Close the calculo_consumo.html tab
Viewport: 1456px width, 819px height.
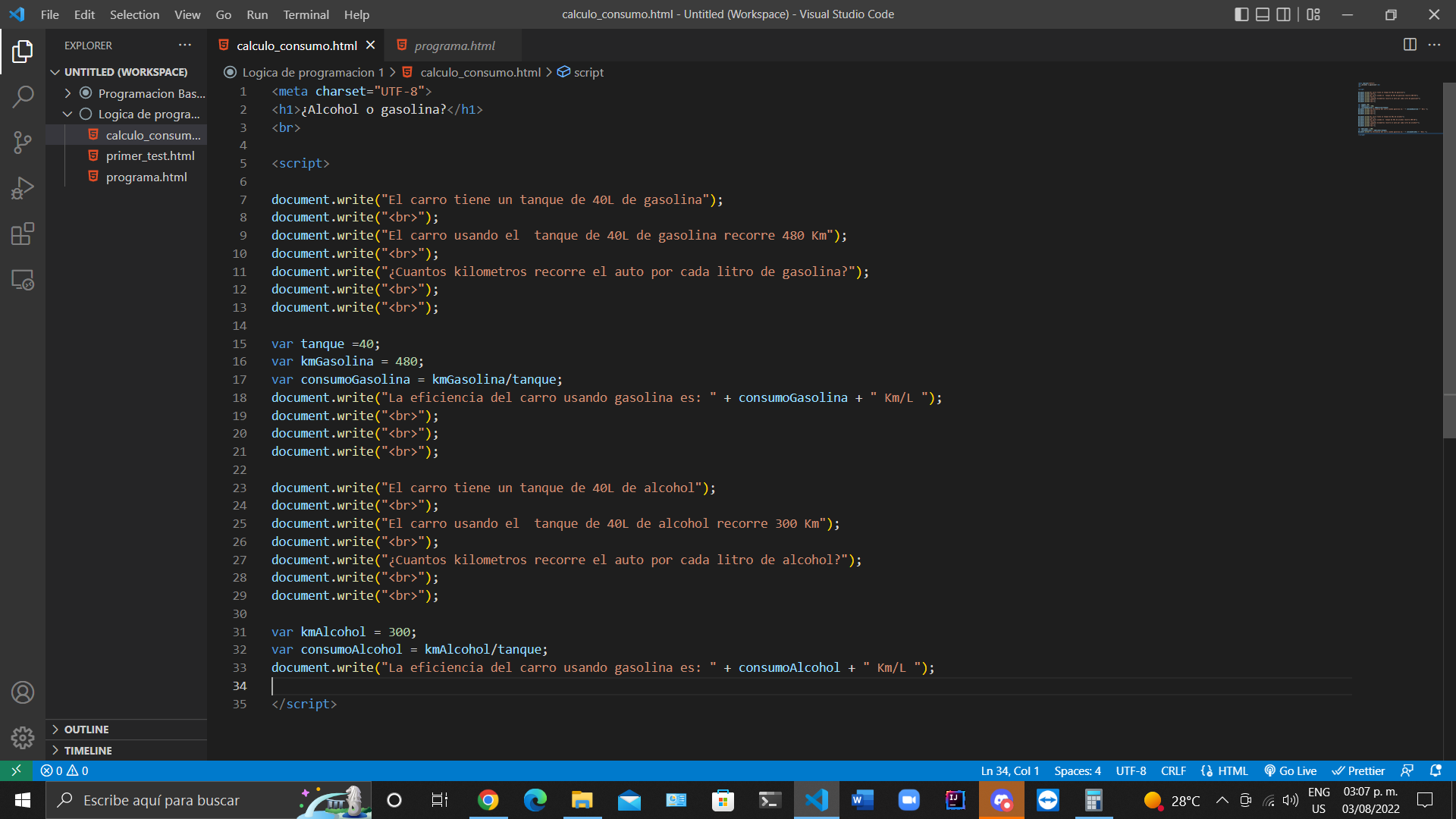coord(370,45)
